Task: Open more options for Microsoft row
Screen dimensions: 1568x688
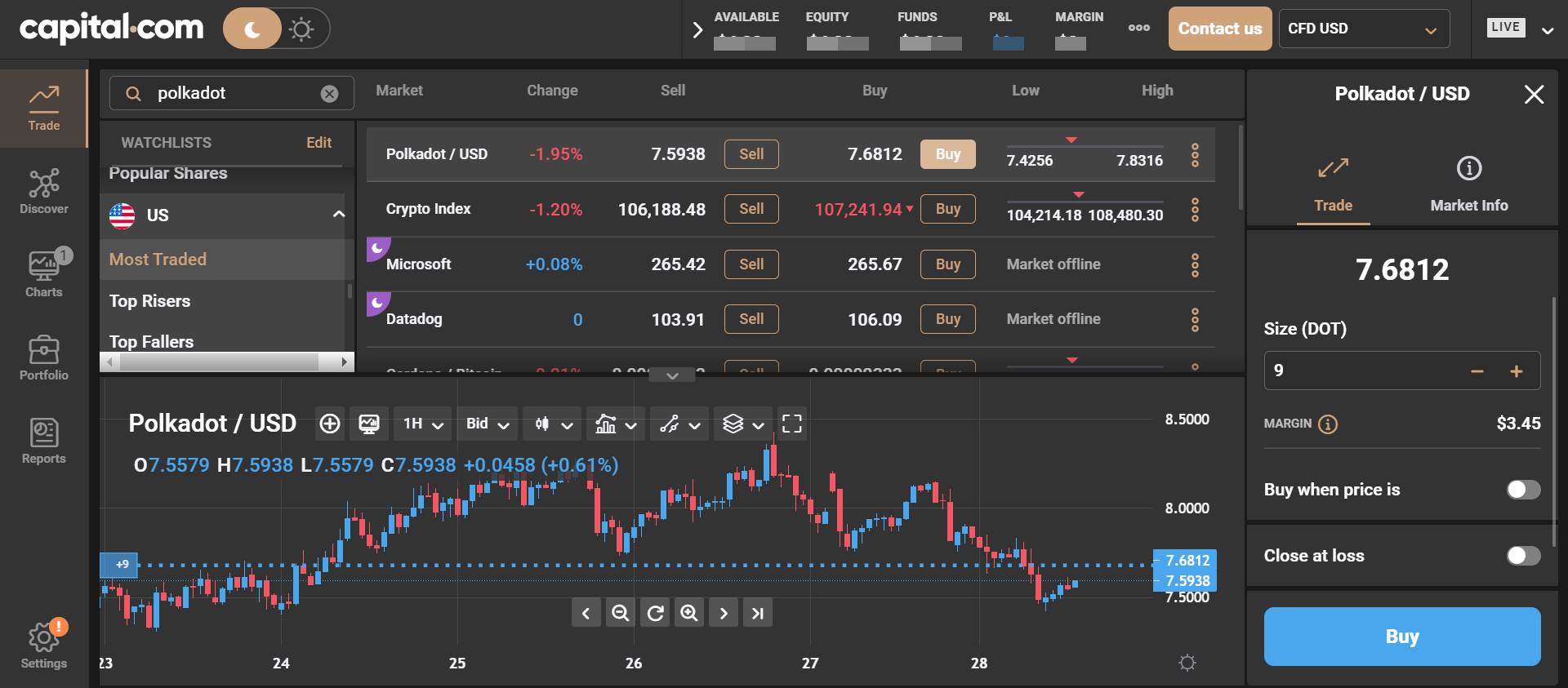Action: tap(1195, 264)
